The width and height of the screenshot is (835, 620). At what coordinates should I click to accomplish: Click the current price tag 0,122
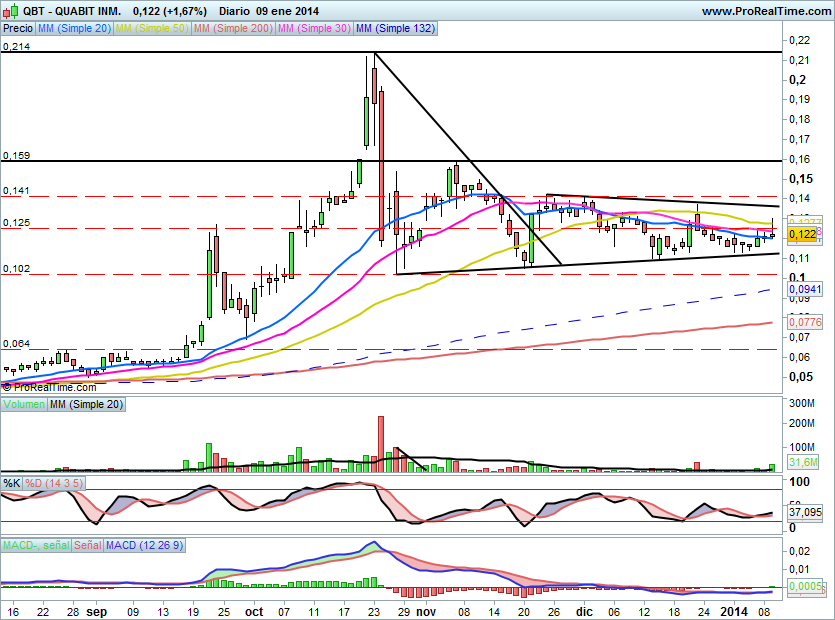tap(802, 234)
